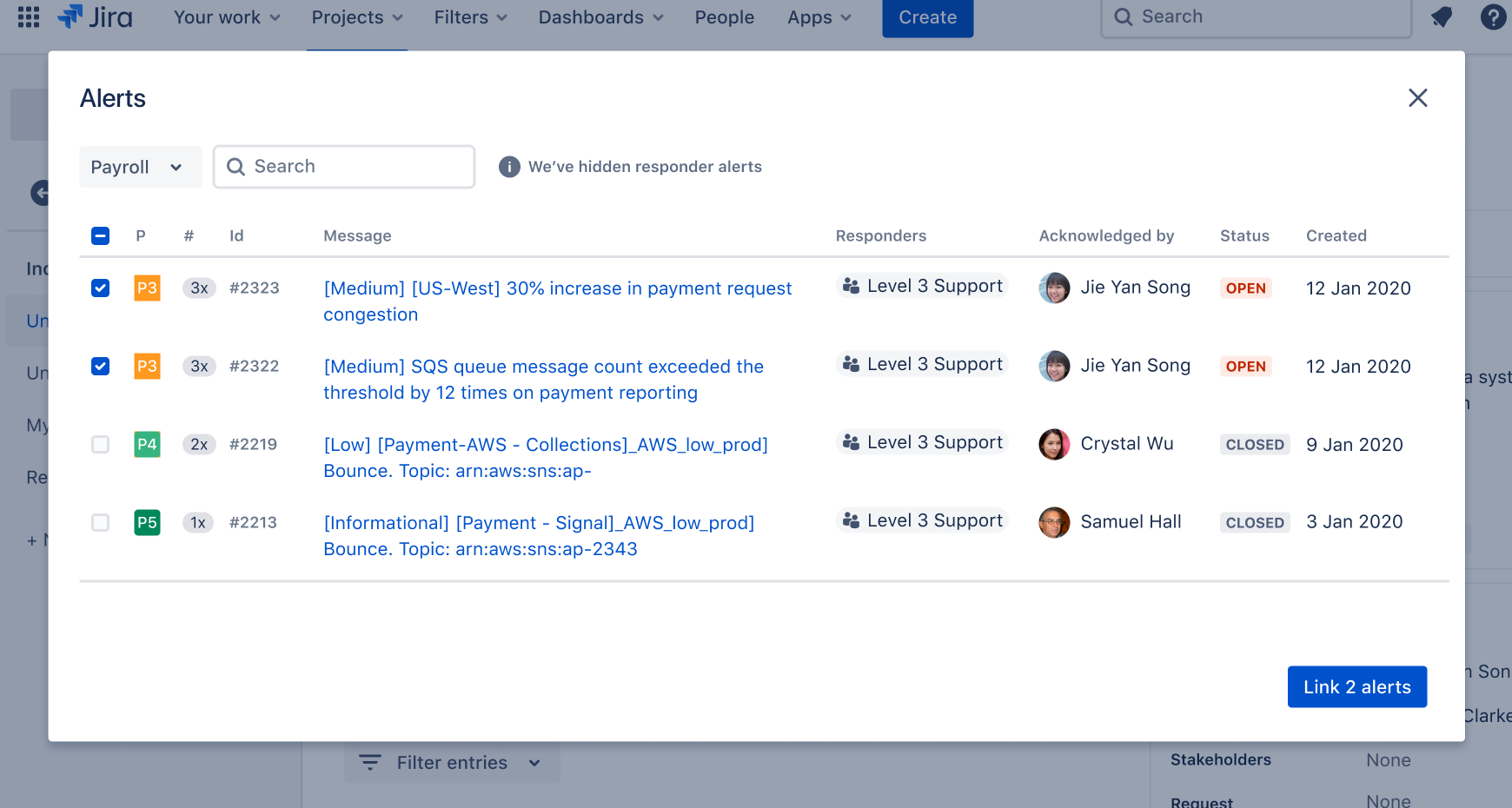
Task: Click the help question mark icon
Action: 1493,17
